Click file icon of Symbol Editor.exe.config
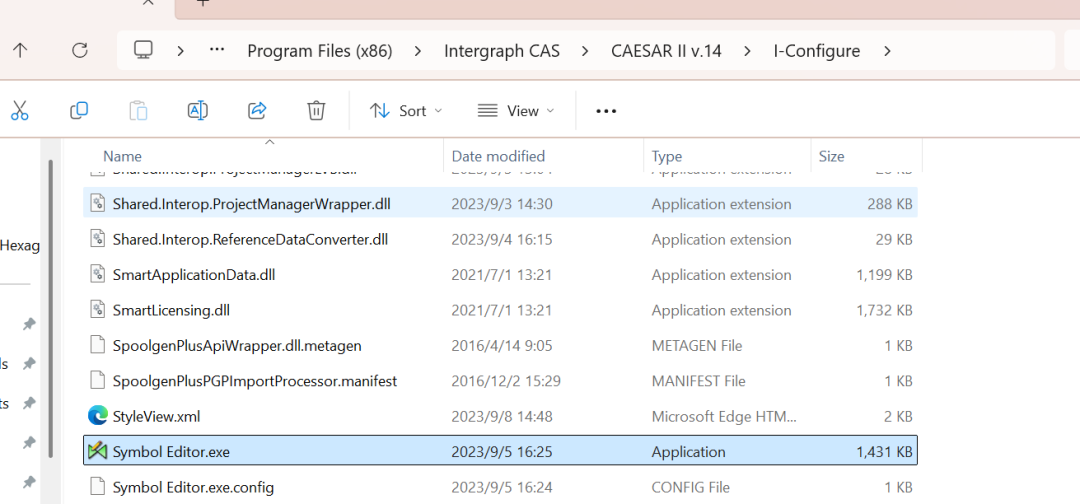Image resolution: width=1080 pixels, height=504 pixels. click(x=98, y=487)
